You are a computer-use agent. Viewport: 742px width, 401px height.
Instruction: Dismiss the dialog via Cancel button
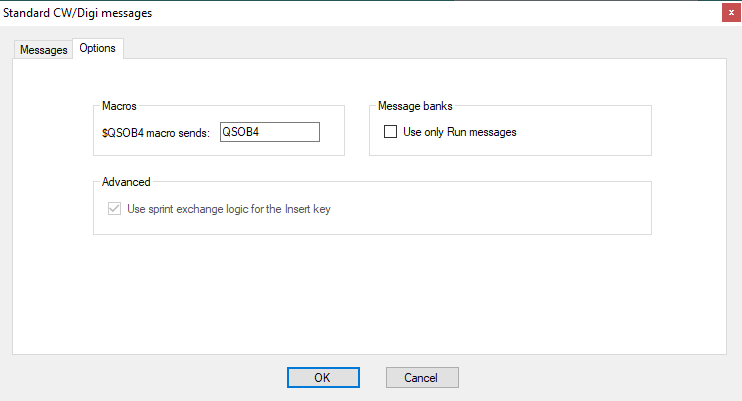coord(422,377)
